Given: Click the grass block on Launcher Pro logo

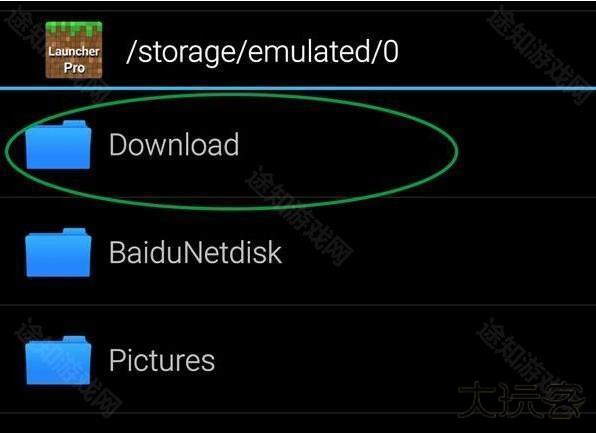Looking at the screenshot, I should 74,29.
